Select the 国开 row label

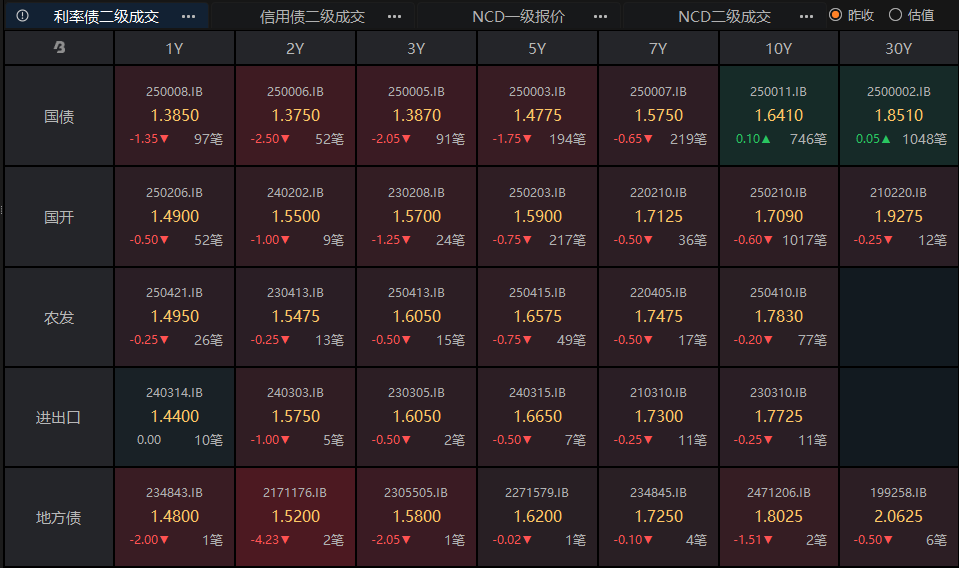click(59, 217)
